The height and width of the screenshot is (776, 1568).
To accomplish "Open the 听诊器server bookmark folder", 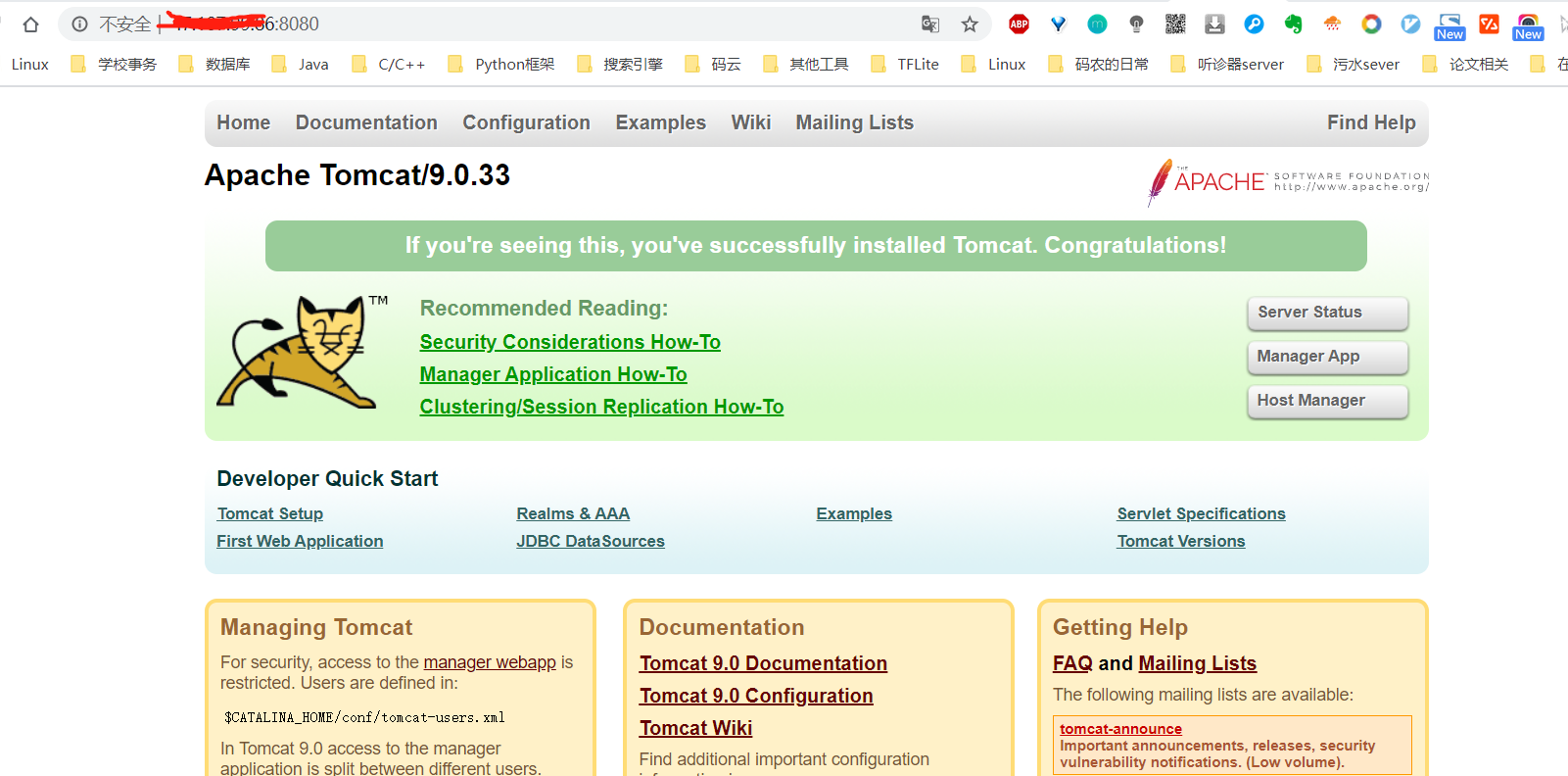I will coord(1227,65).
